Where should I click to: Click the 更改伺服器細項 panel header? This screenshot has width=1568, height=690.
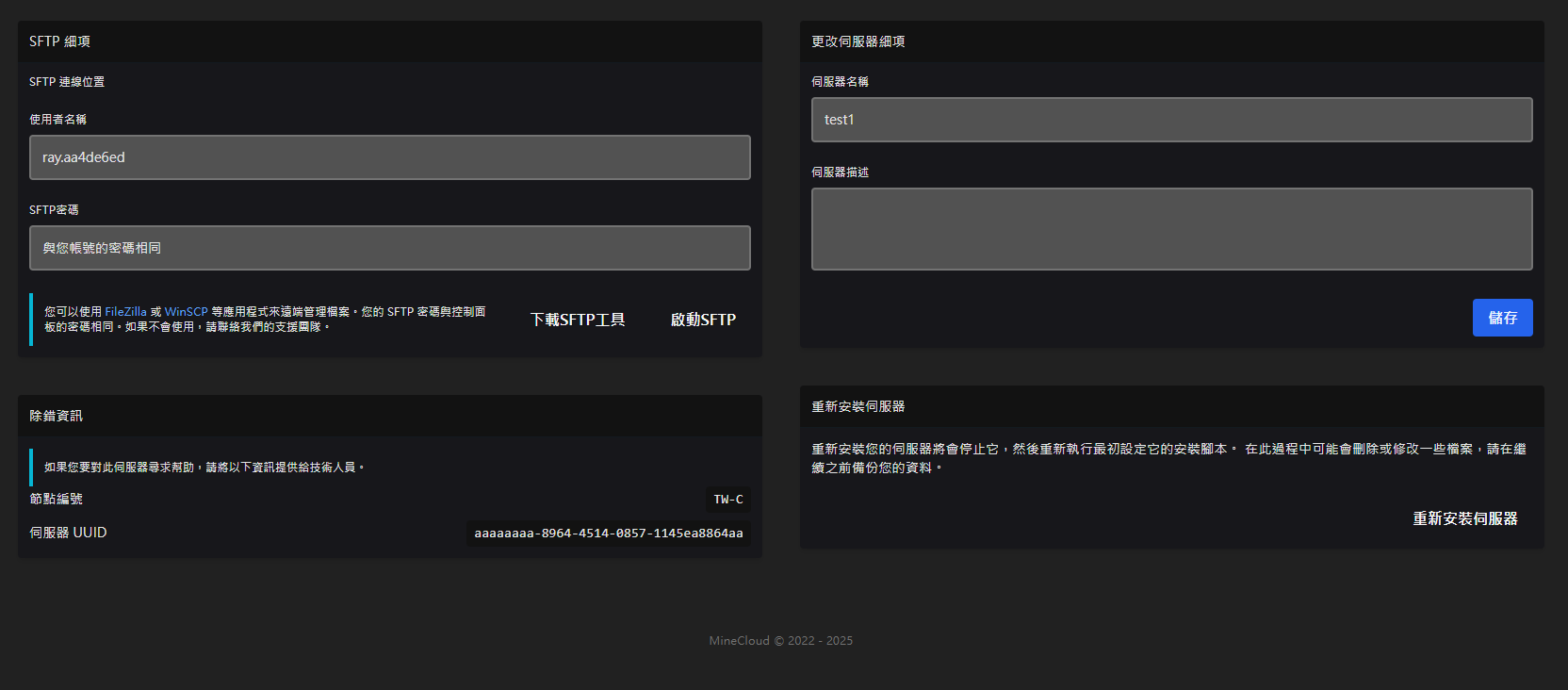tap(857, 41)
